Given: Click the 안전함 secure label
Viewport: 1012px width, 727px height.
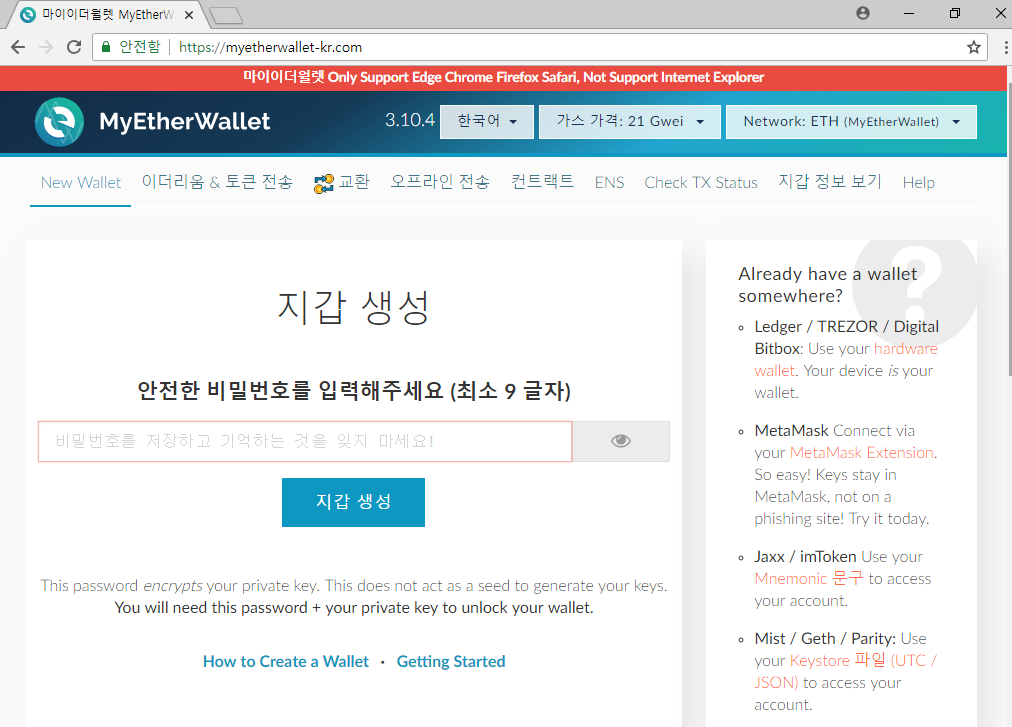Looking at the screenshot, I should (139, 46).
